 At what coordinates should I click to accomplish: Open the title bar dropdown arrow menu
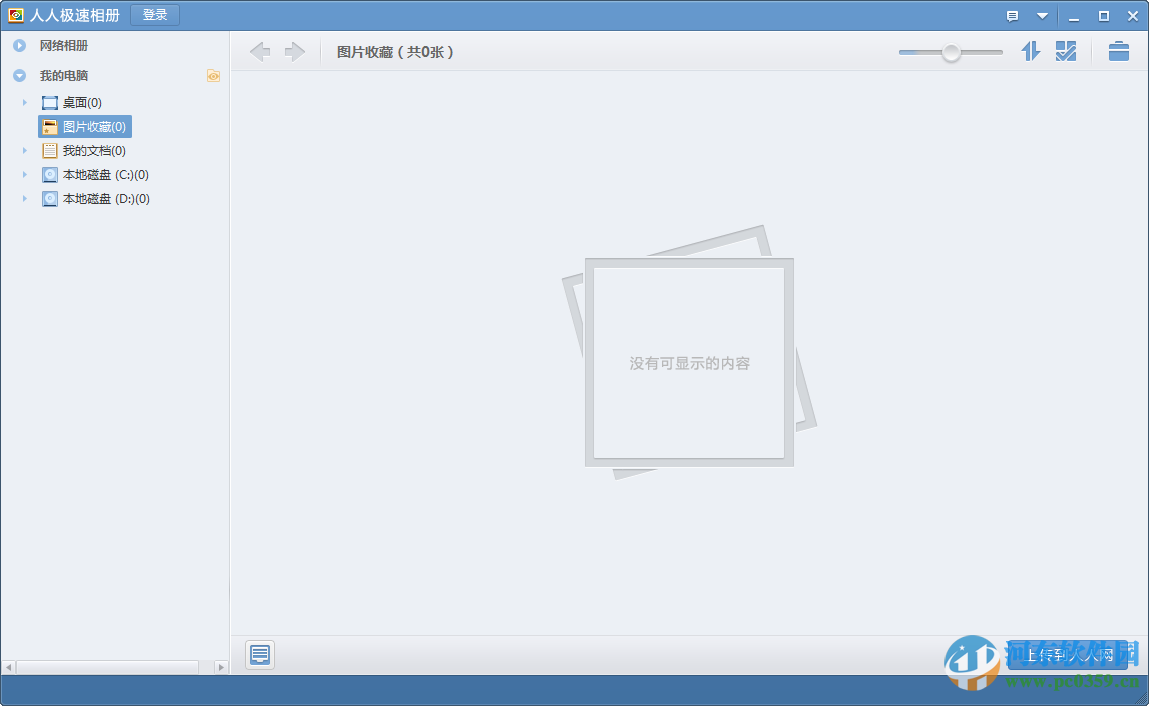[1040, 15]
